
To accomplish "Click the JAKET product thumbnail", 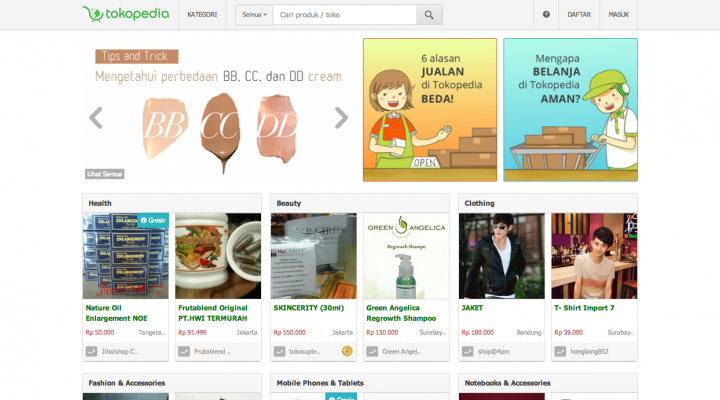I will coord(502,256).
